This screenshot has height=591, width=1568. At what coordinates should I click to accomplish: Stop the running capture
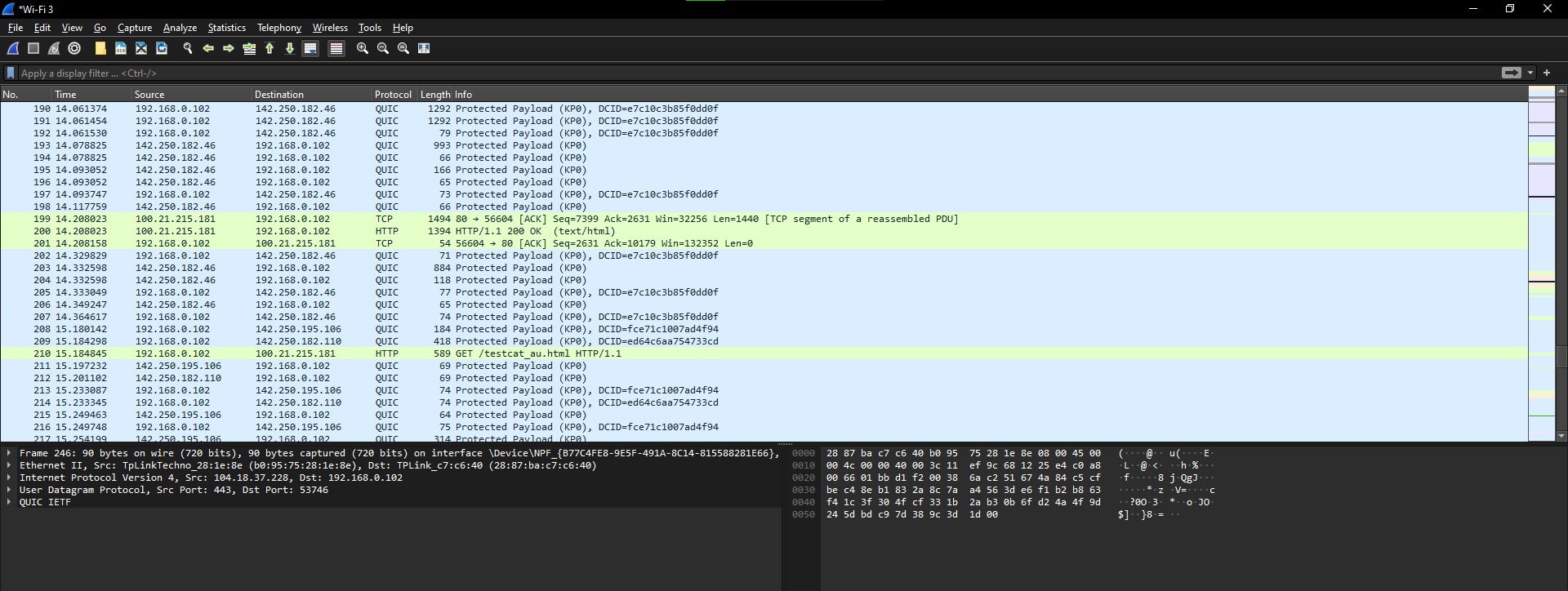pos(33,49)
